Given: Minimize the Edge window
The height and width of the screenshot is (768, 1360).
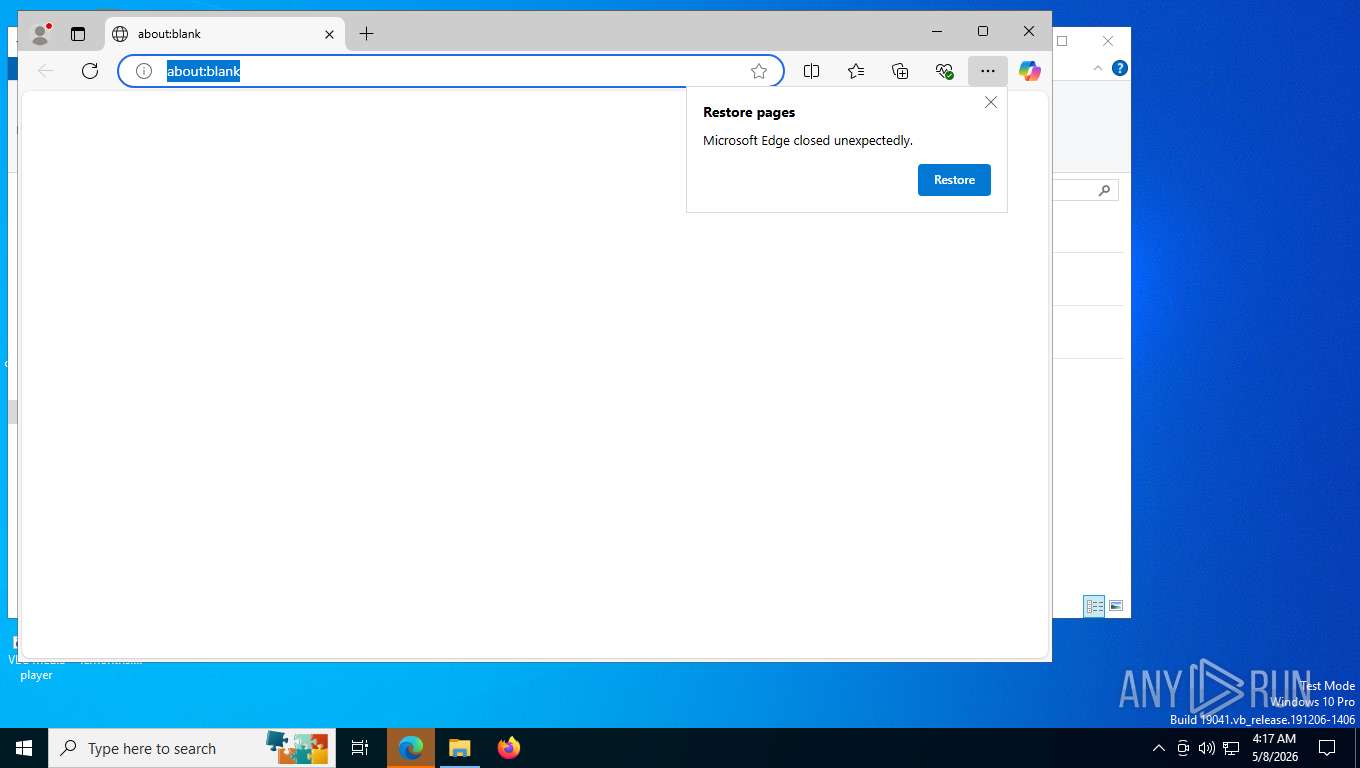Looking at the screenshot, I should [937, 32].
